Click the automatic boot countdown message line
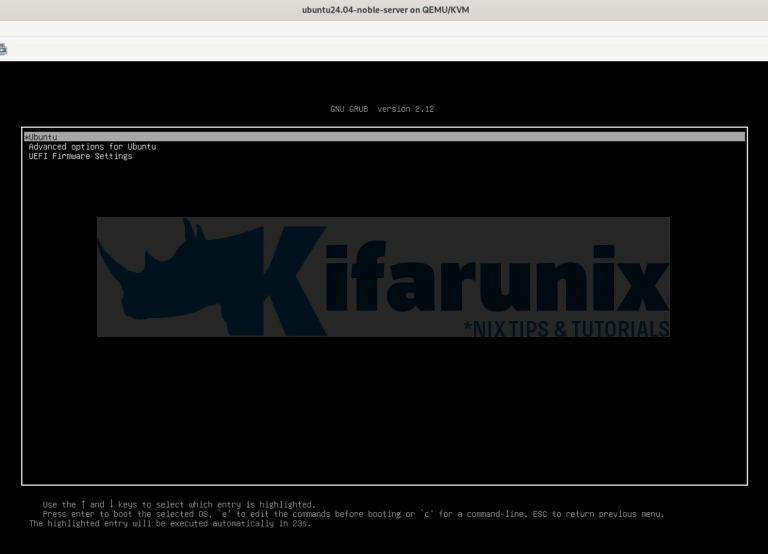768x554 pixels. [170, 524]
